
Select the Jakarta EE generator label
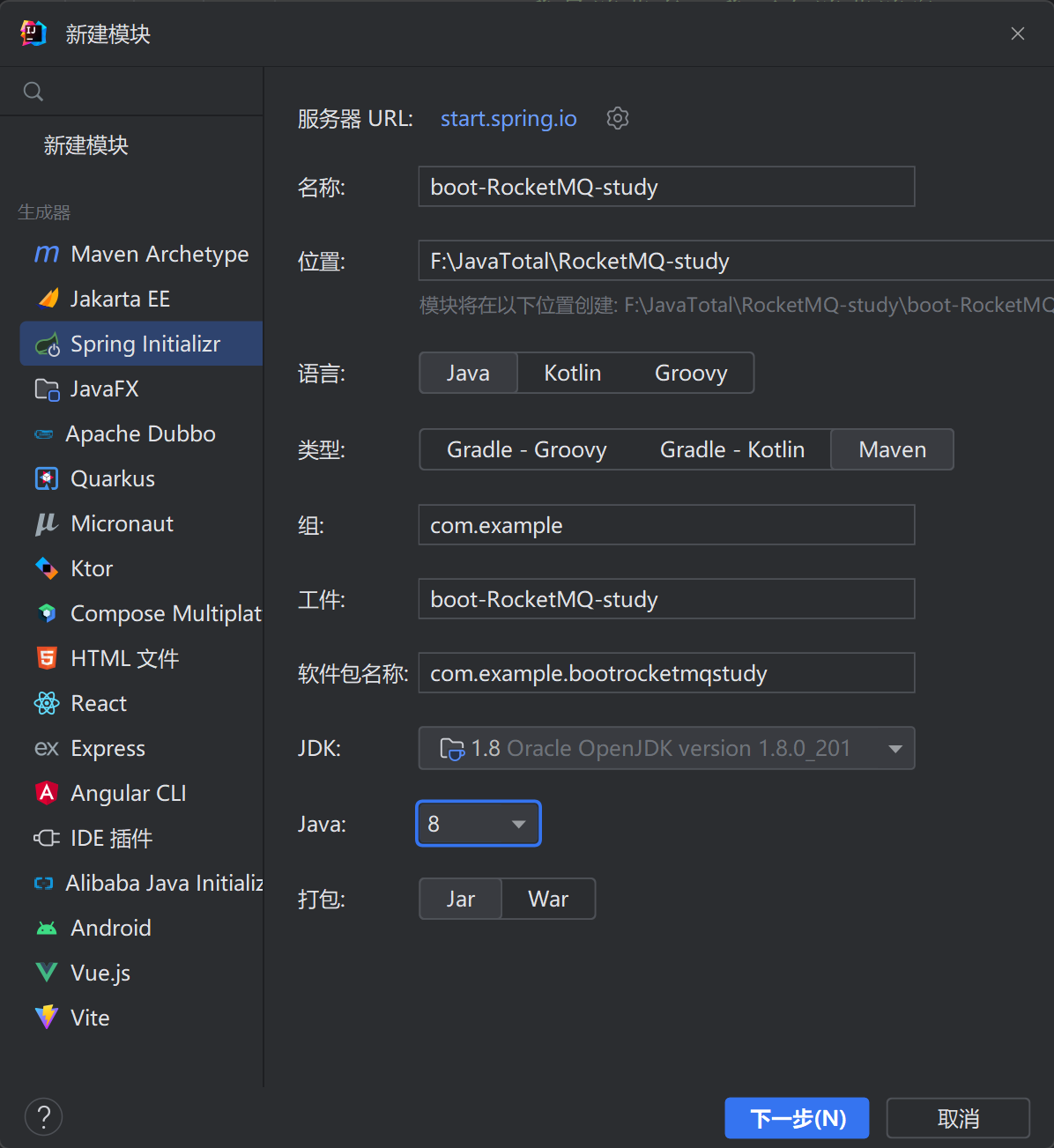(x=120, y=299)
